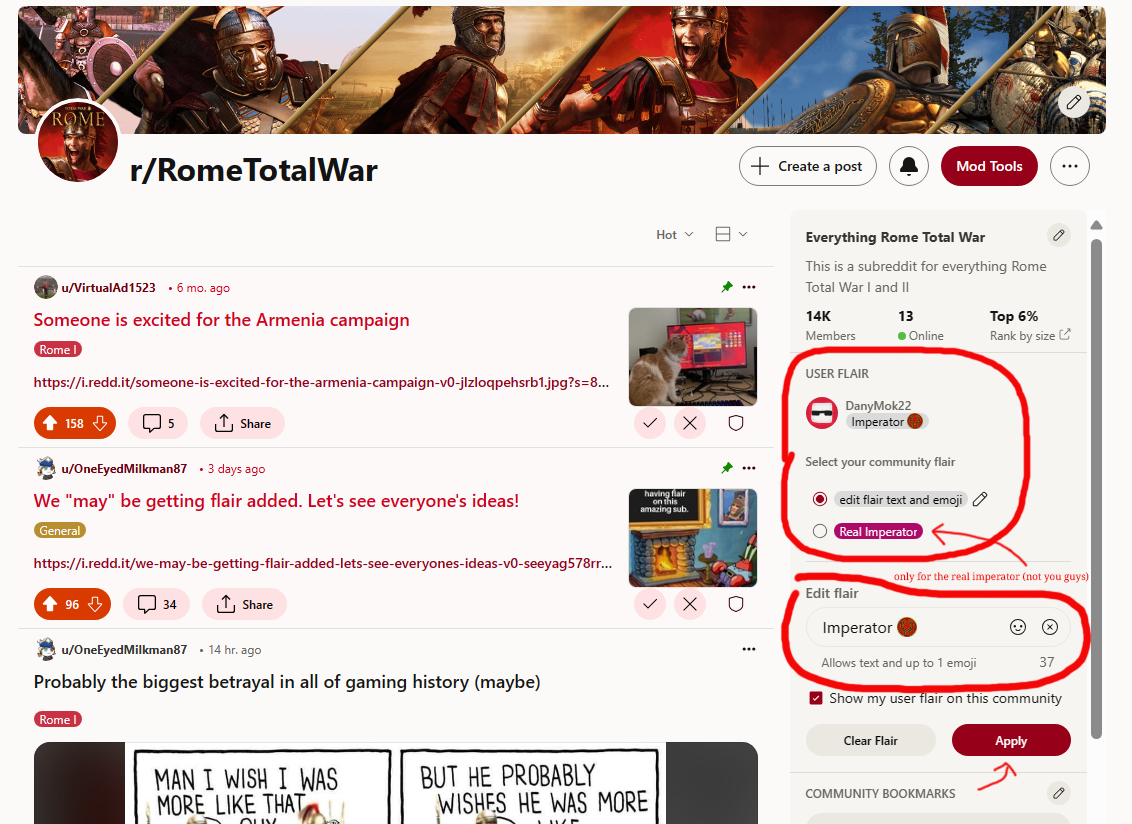
Task: Click the mod shield on flair ideas post
Action: coord(736,604)
